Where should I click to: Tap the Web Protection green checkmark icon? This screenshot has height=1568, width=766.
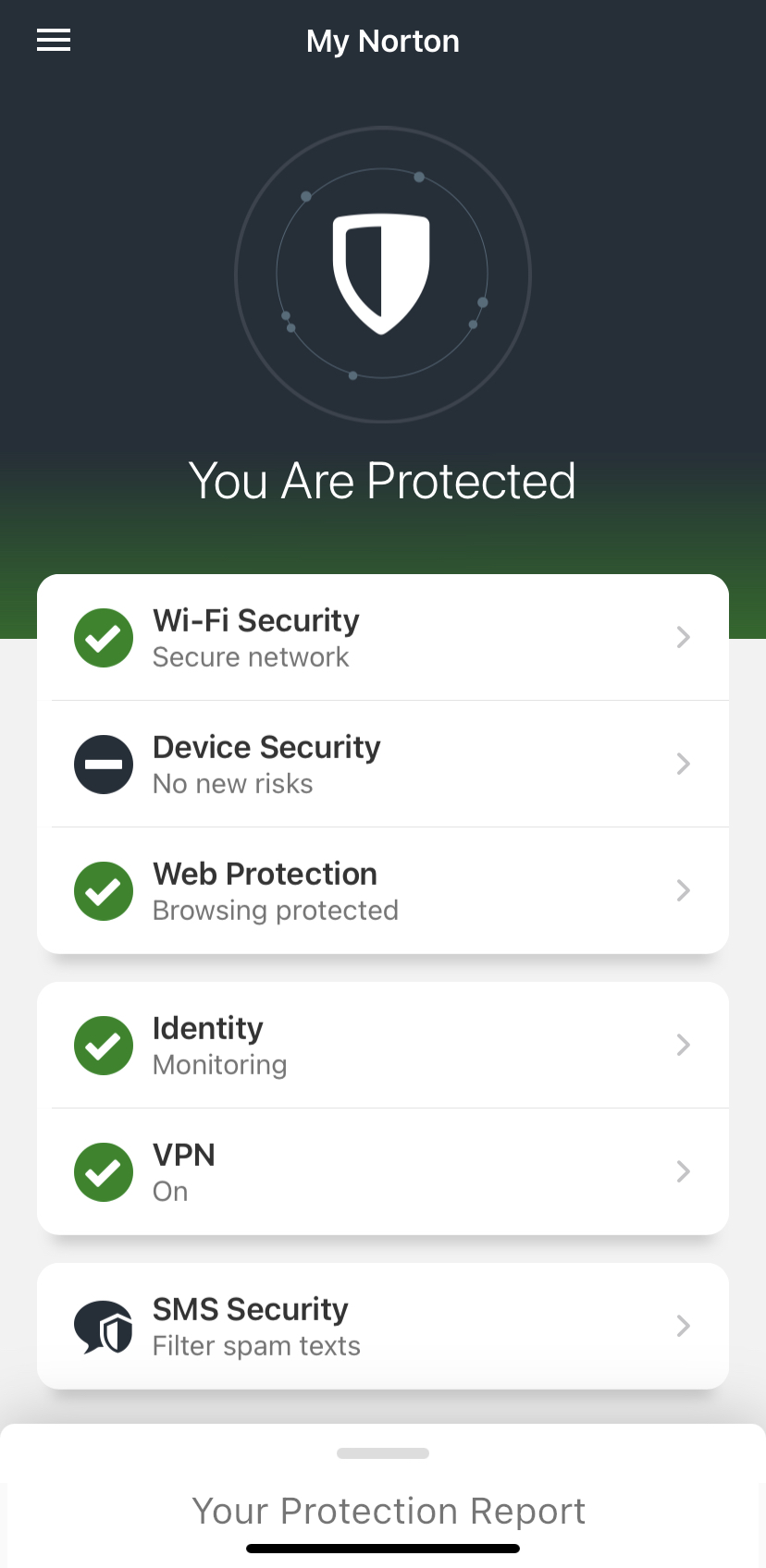coord(104,891)
